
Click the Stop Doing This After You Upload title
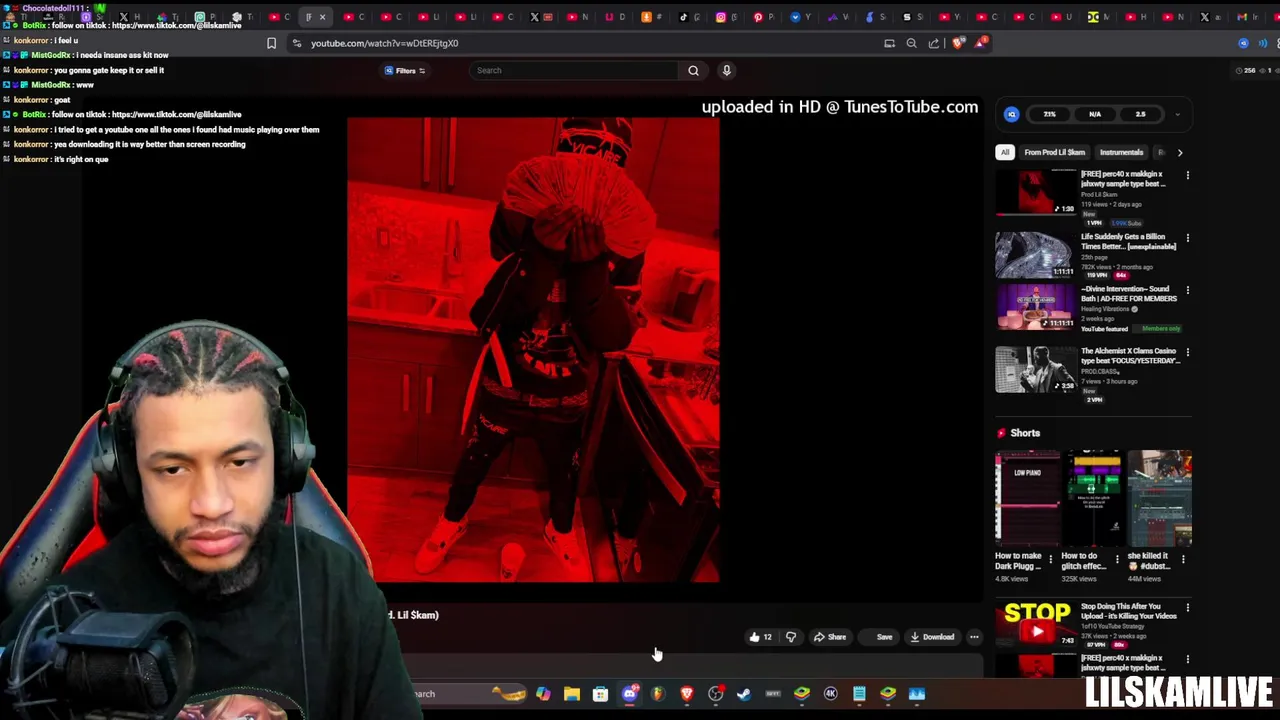coord(1128,611)
